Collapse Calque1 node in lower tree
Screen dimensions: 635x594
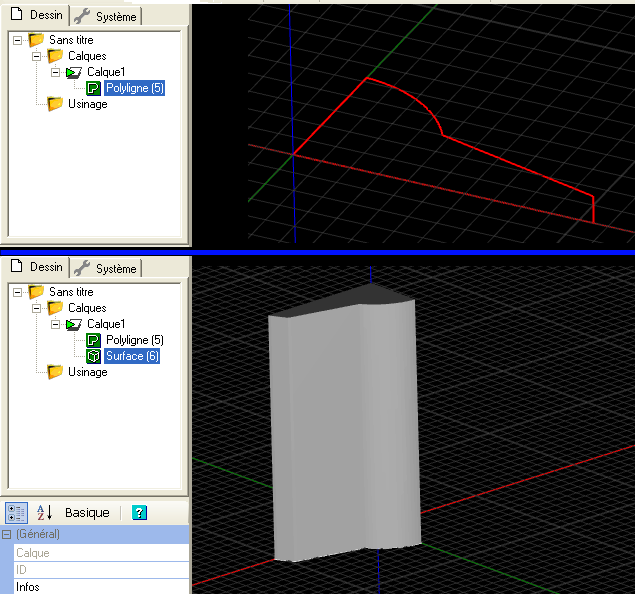pyautogui.click(x=55, y=325)
